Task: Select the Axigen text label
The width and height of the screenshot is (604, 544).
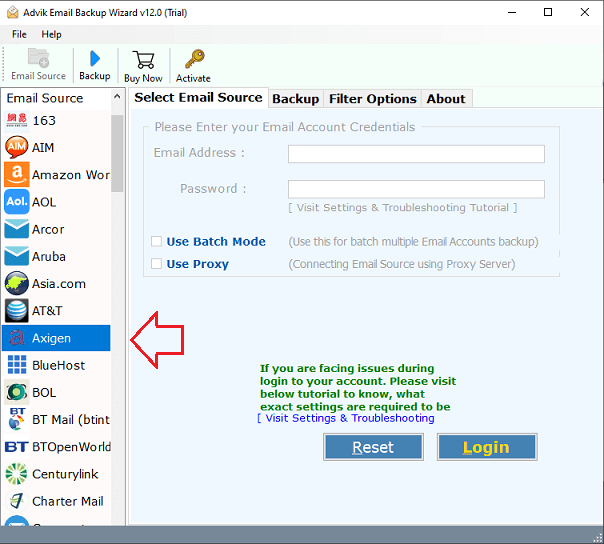Action: click(51, 338)
